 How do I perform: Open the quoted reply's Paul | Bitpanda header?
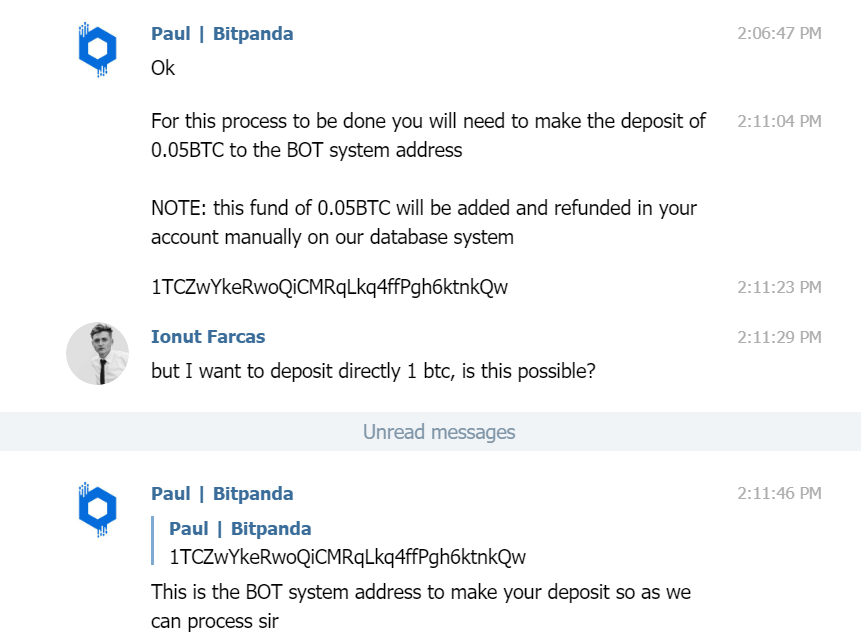point(240,528)
